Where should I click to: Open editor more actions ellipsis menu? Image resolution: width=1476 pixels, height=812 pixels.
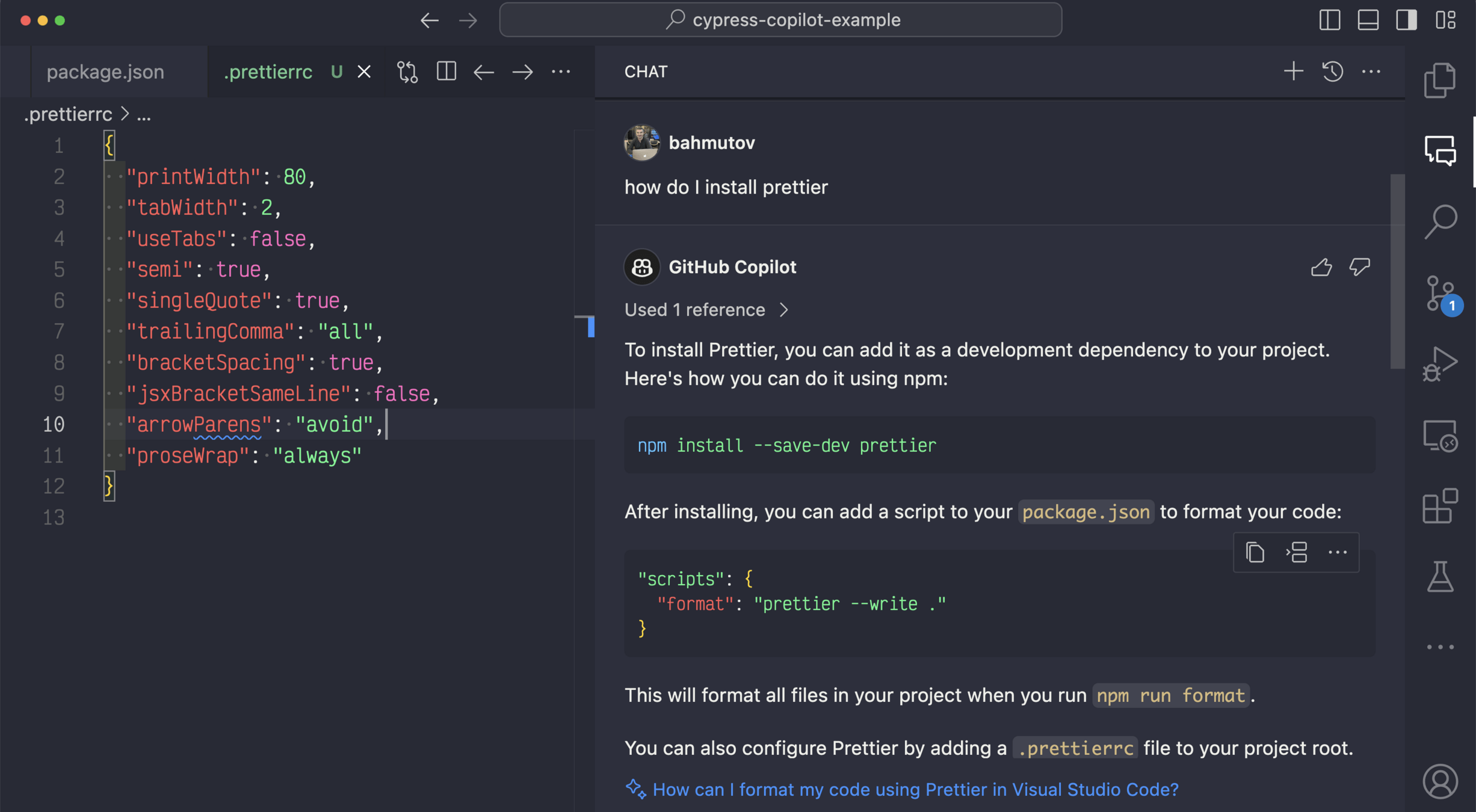pos(561,72)
